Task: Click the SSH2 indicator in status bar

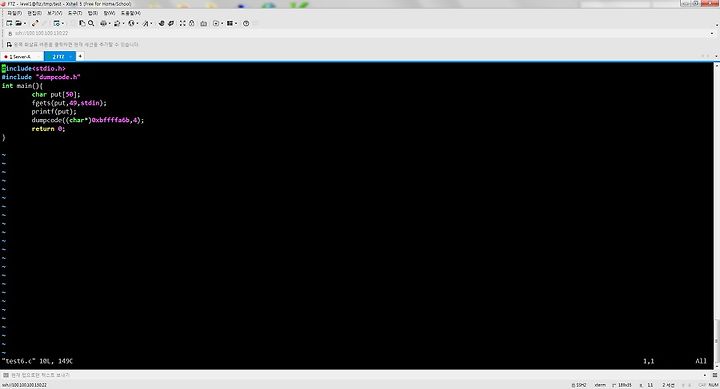Action: 579,385
